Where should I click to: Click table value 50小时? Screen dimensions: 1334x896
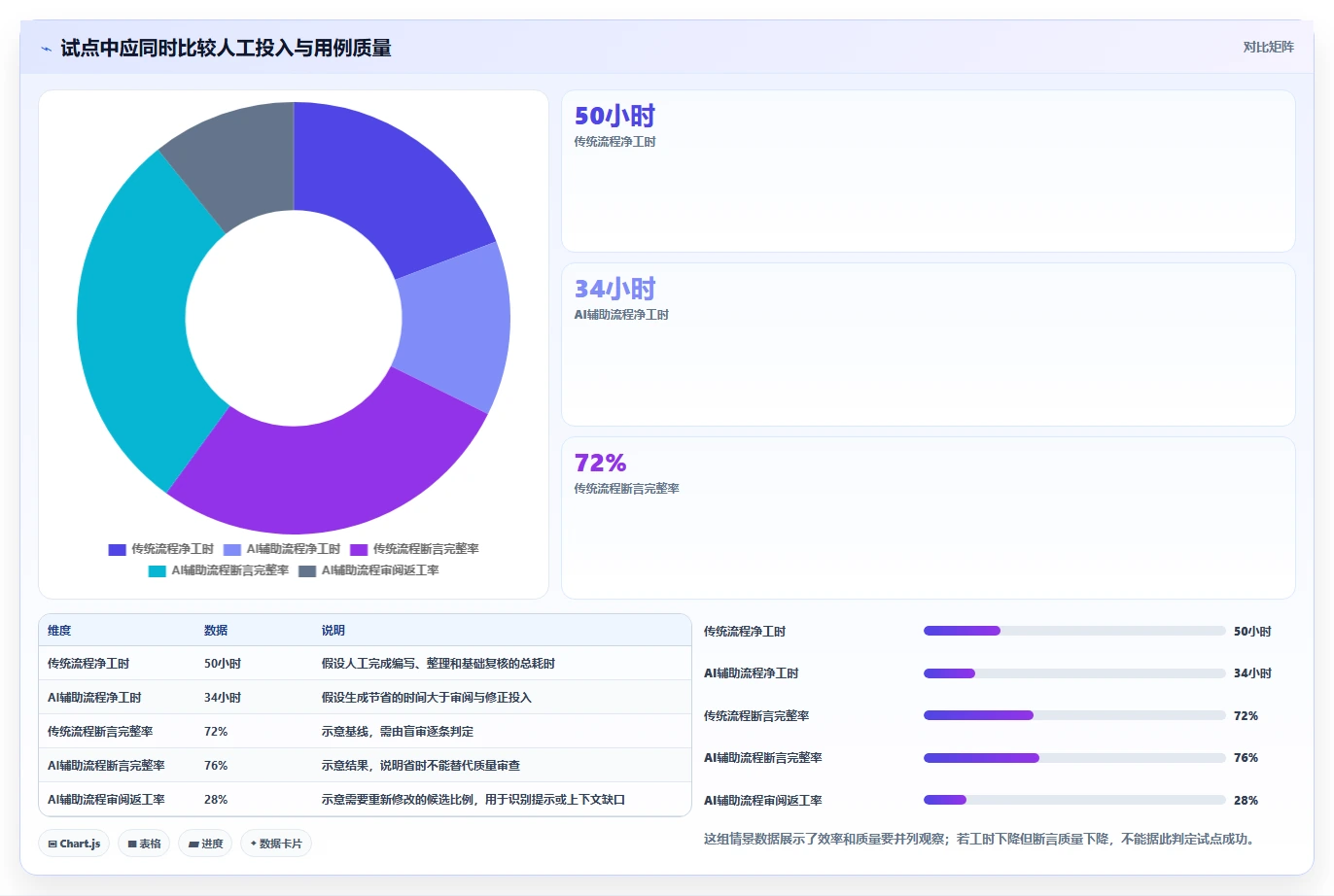coord(223,664)
